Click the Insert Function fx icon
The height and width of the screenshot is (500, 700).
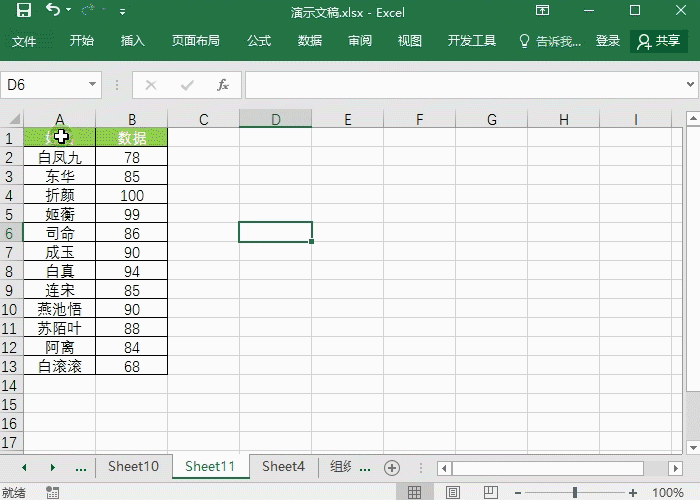(x=223, y=85)
